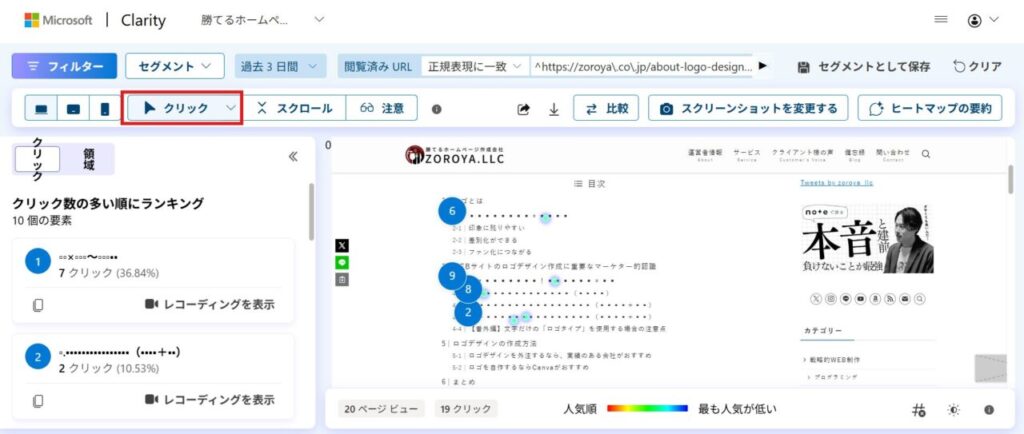Switch to クリック ranking view

[x=36, y=158]
